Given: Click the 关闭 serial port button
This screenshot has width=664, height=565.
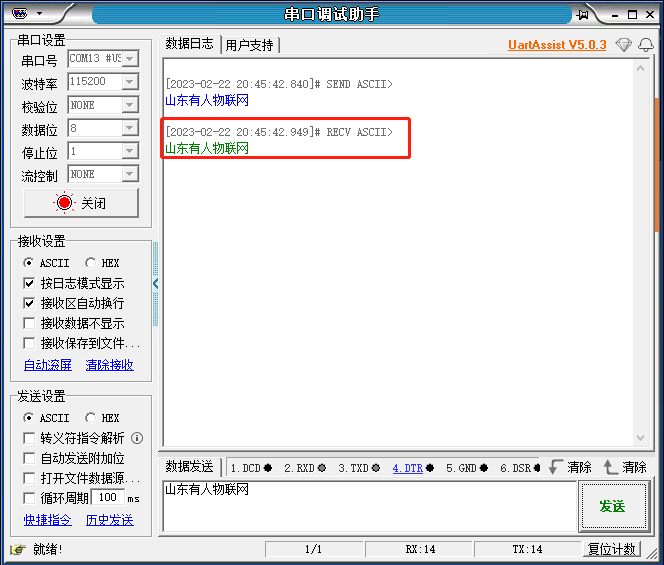Looking at the screenshot, I should tap(81, 203).
